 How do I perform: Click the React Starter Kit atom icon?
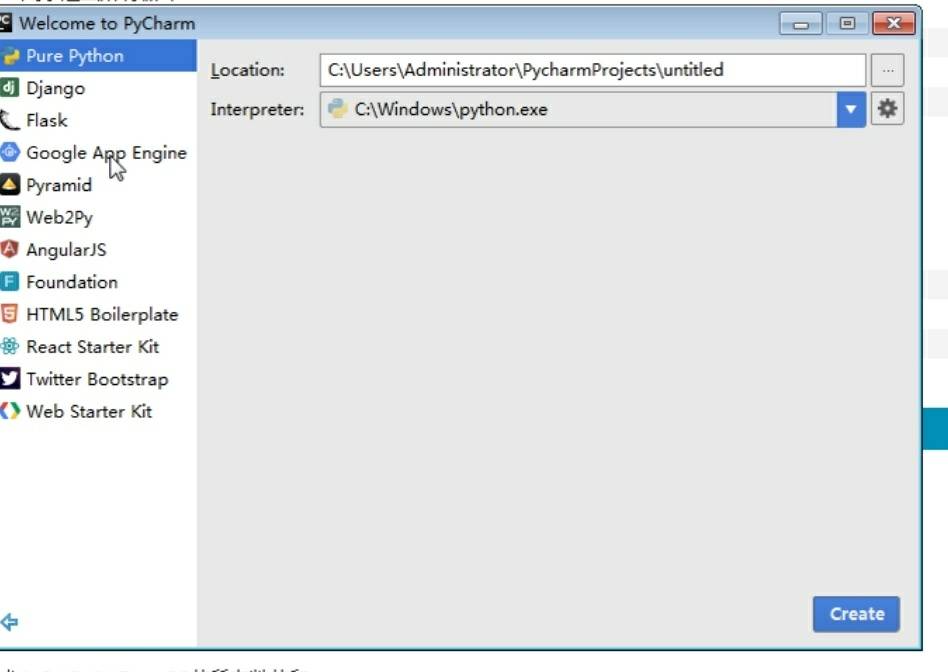point(10,347)
